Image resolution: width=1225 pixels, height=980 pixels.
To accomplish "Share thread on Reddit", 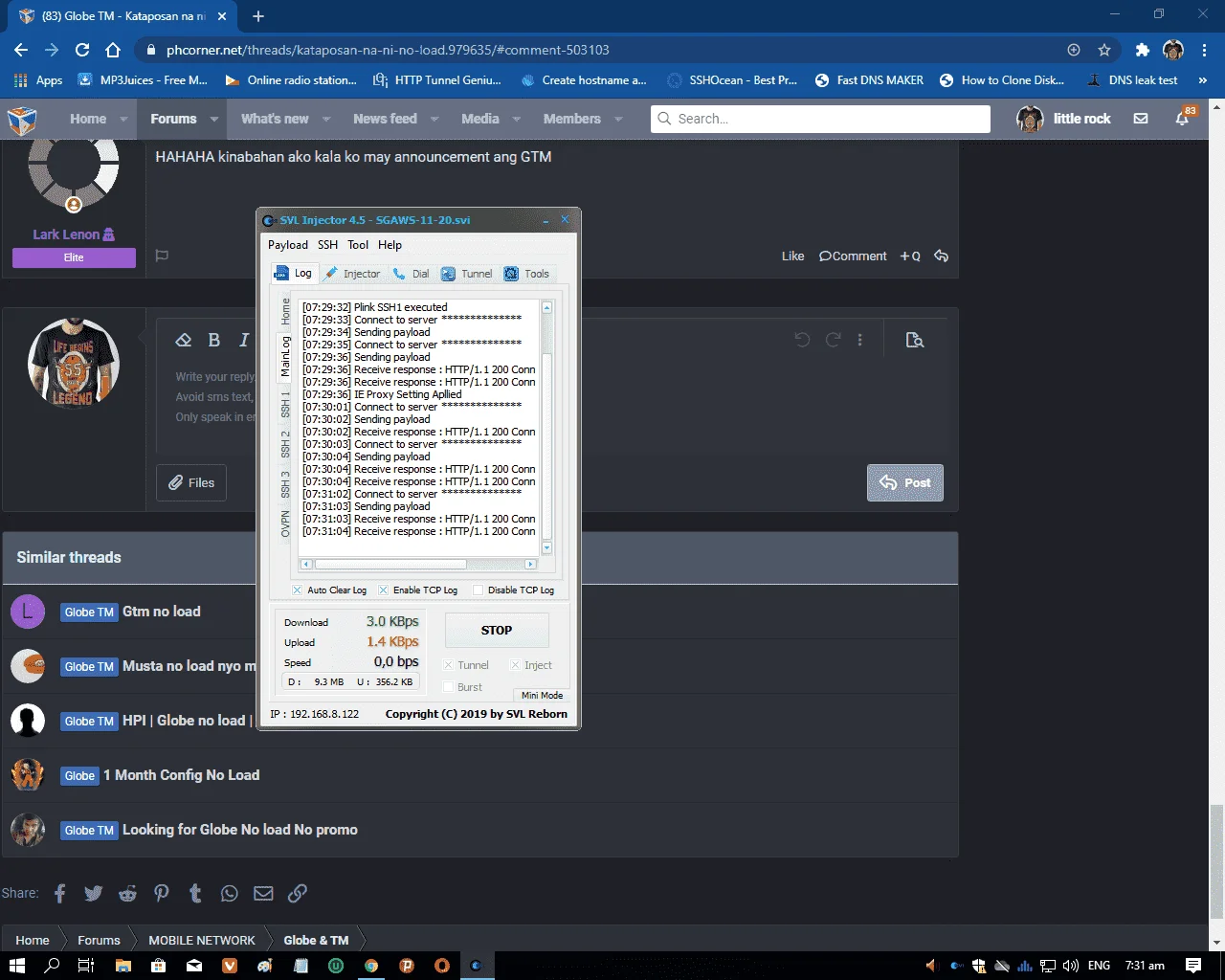I will point(127,893).
